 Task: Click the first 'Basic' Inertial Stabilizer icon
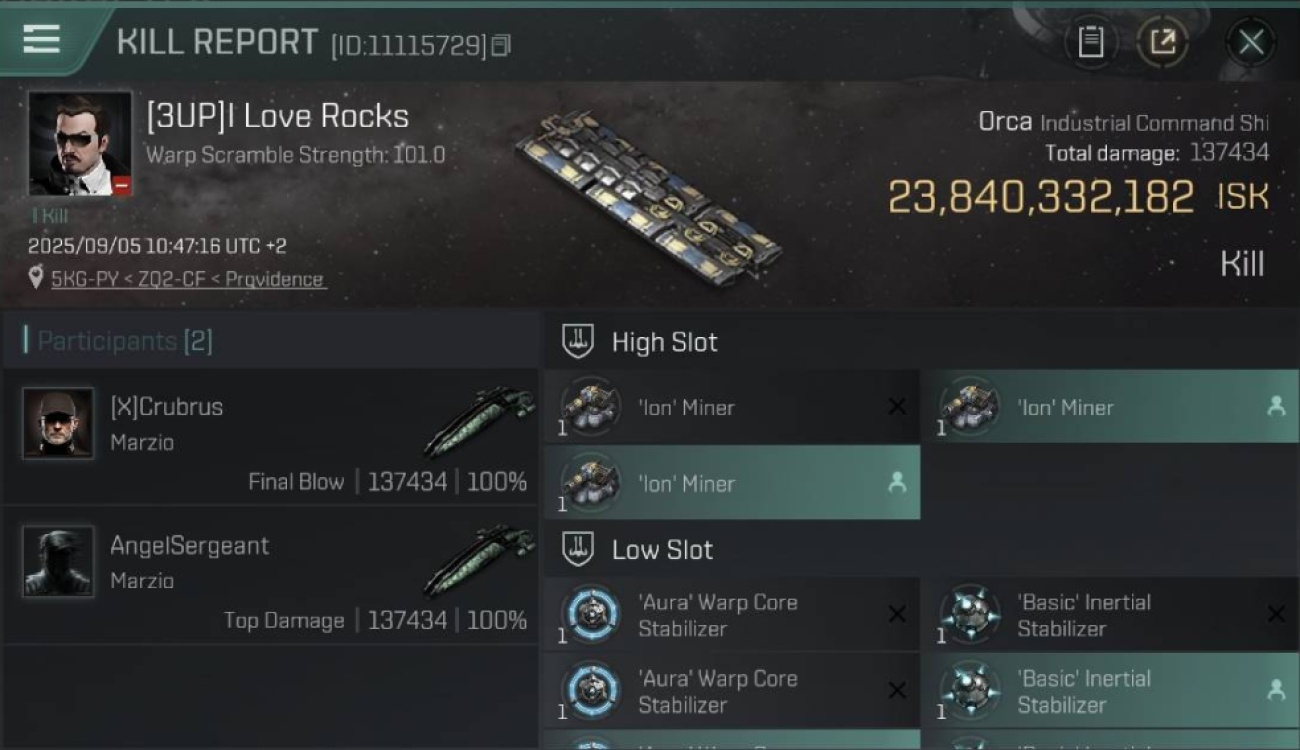[970, 613]
